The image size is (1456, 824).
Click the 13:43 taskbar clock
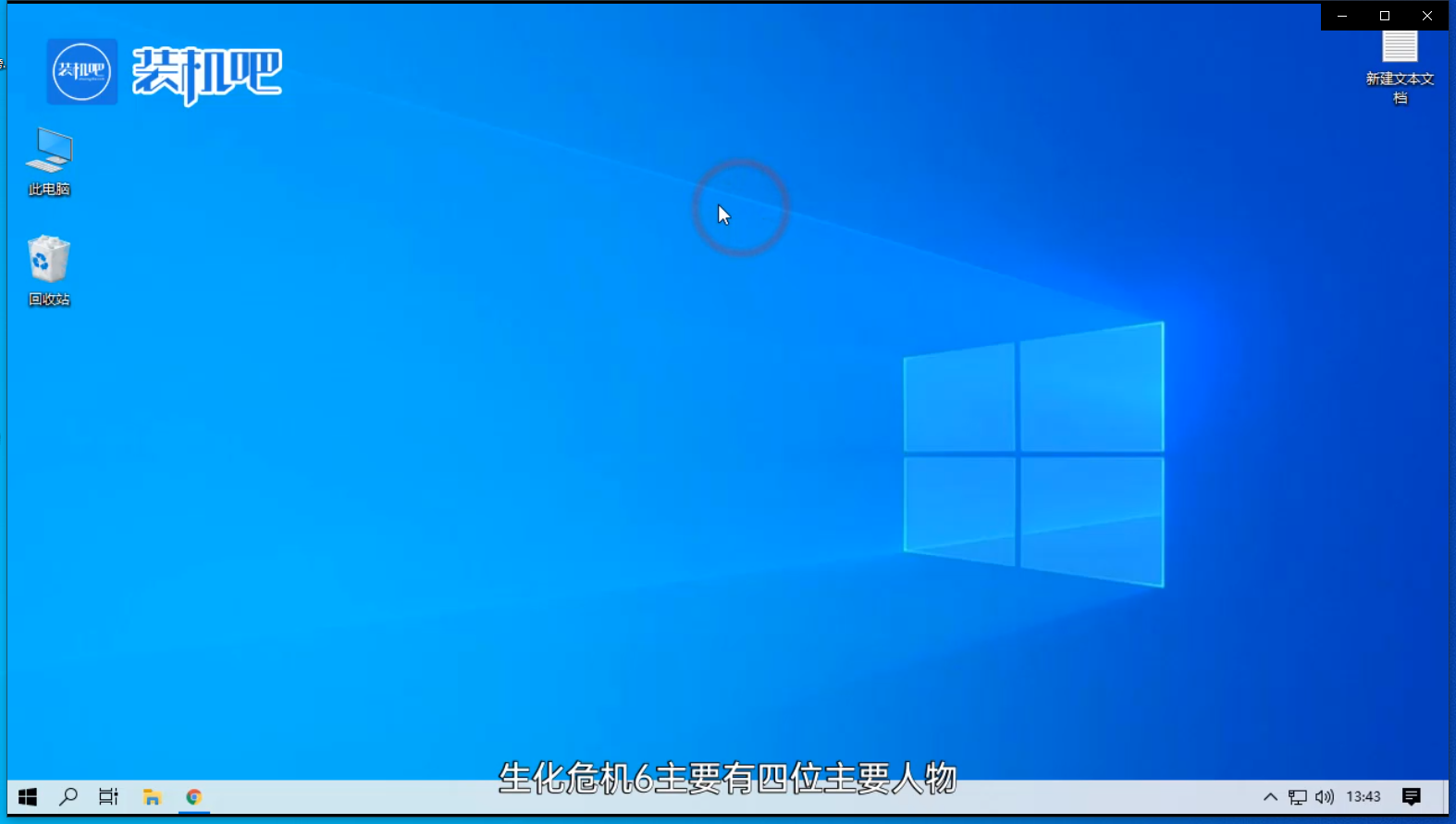tap(1363, 797)
